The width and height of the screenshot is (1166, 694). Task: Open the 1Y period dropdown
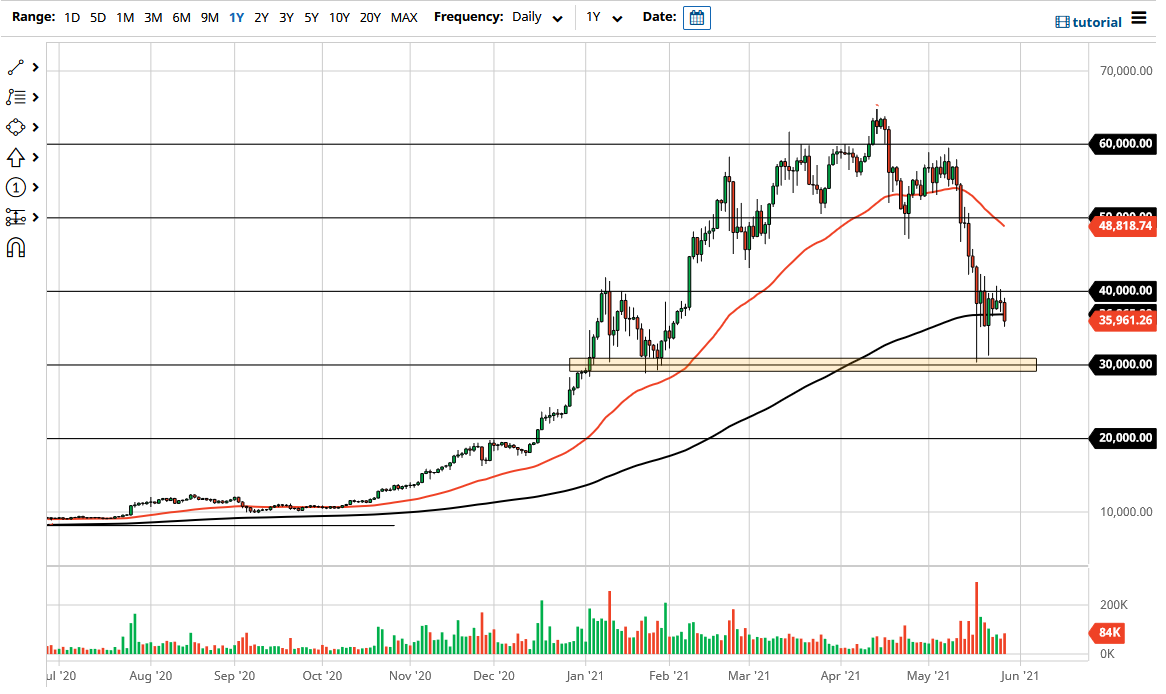point(601,17)
